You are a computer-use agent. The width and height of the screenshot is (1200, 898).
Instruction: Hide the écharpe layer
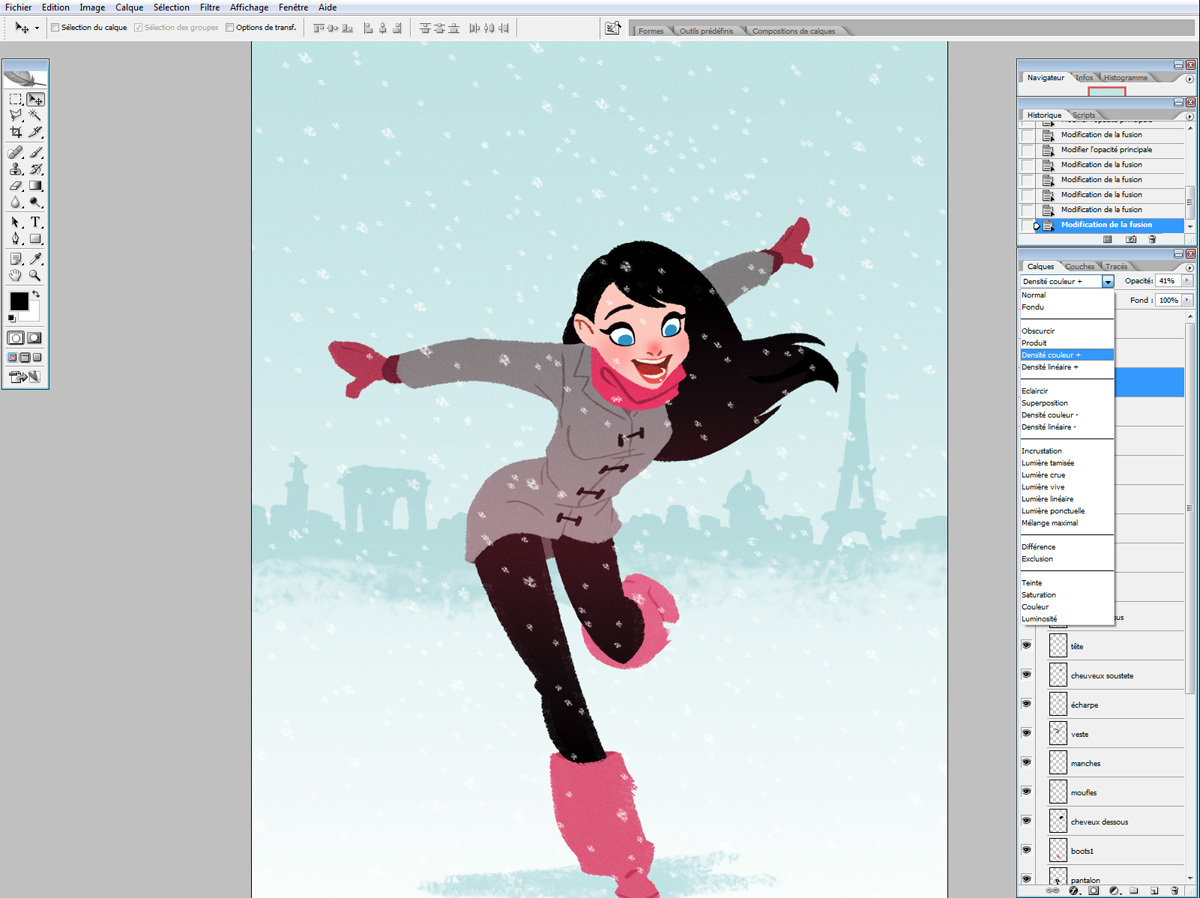point(1026,704)
